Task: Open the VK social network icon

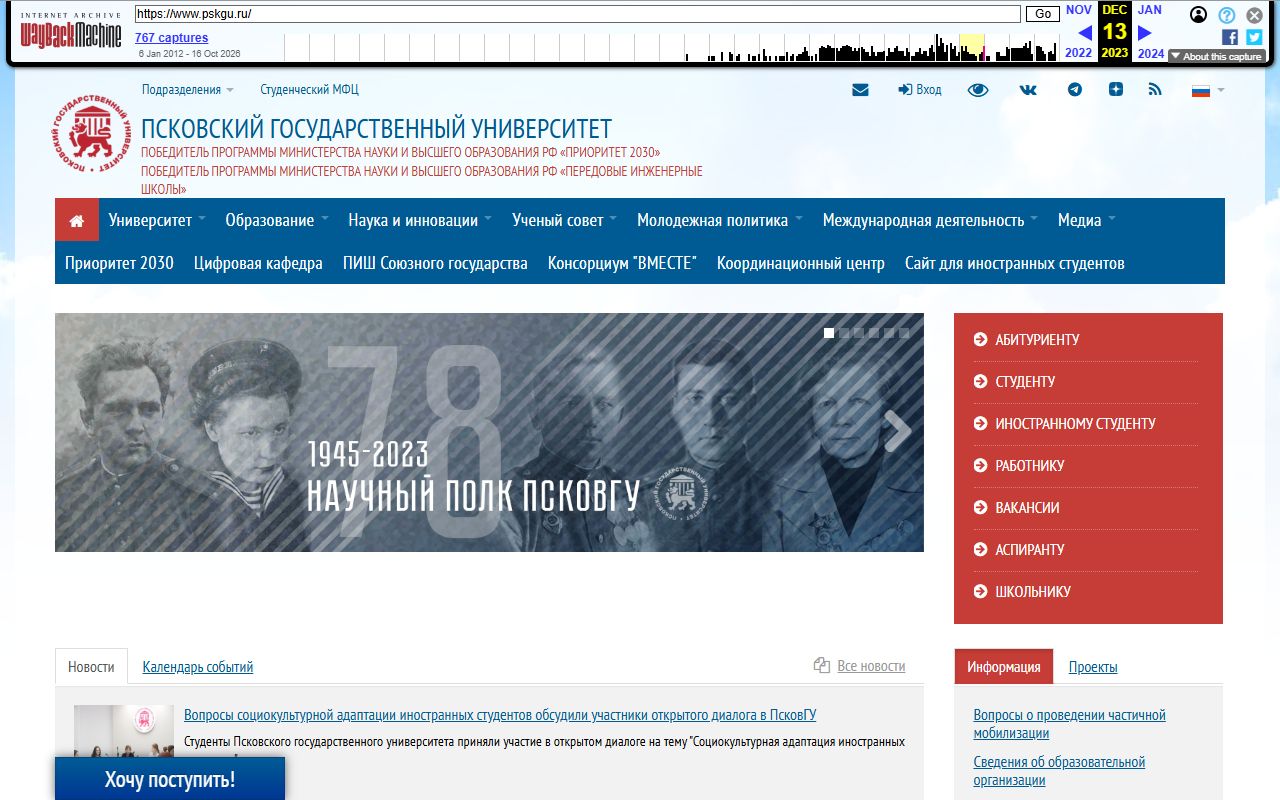Action: pos(1028,90)
